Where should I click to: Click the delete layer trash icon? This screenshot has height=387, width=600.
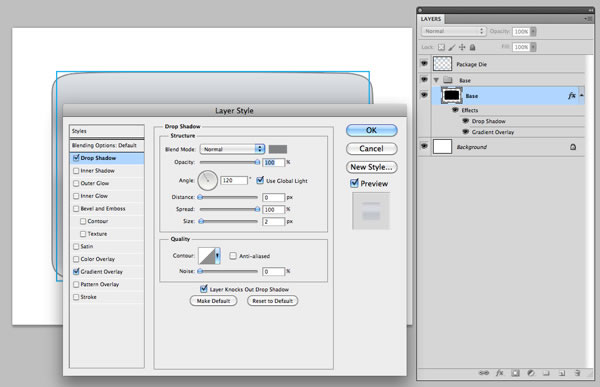577,372
